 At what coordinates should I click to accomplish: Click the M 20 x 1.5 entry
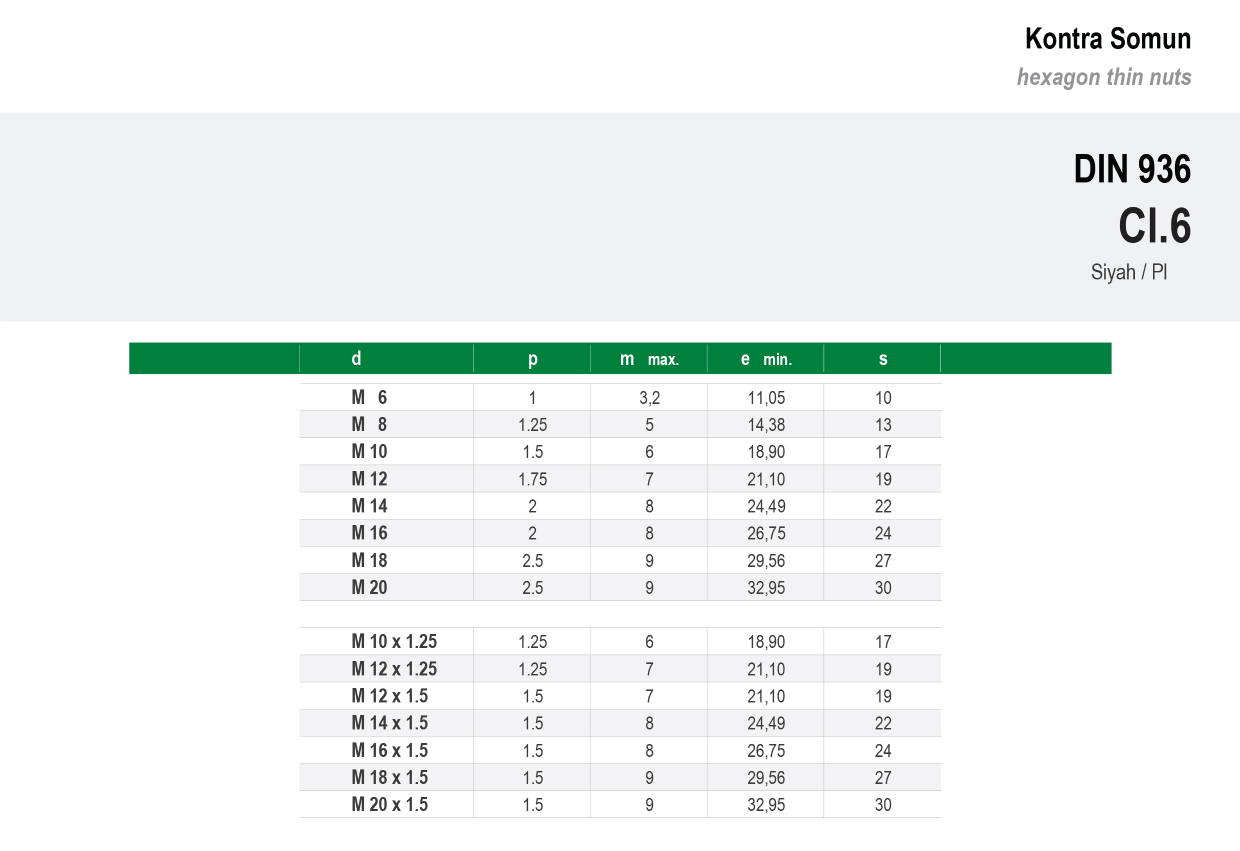click(x=389, y=804)
